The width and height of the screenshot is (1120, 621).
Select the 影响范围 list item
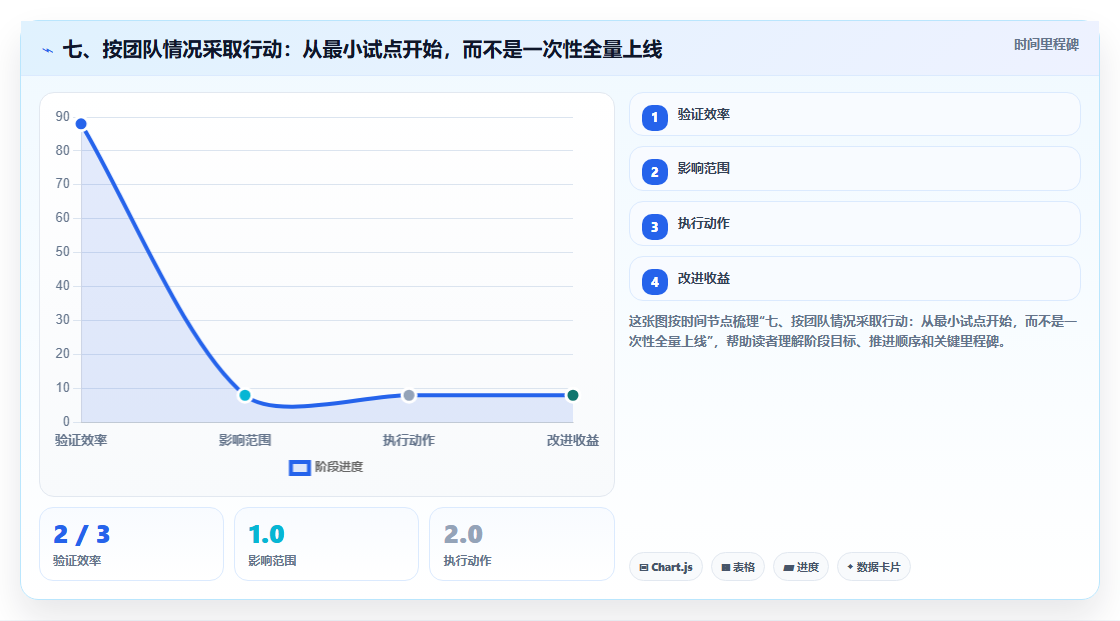(x=854, y=169)
